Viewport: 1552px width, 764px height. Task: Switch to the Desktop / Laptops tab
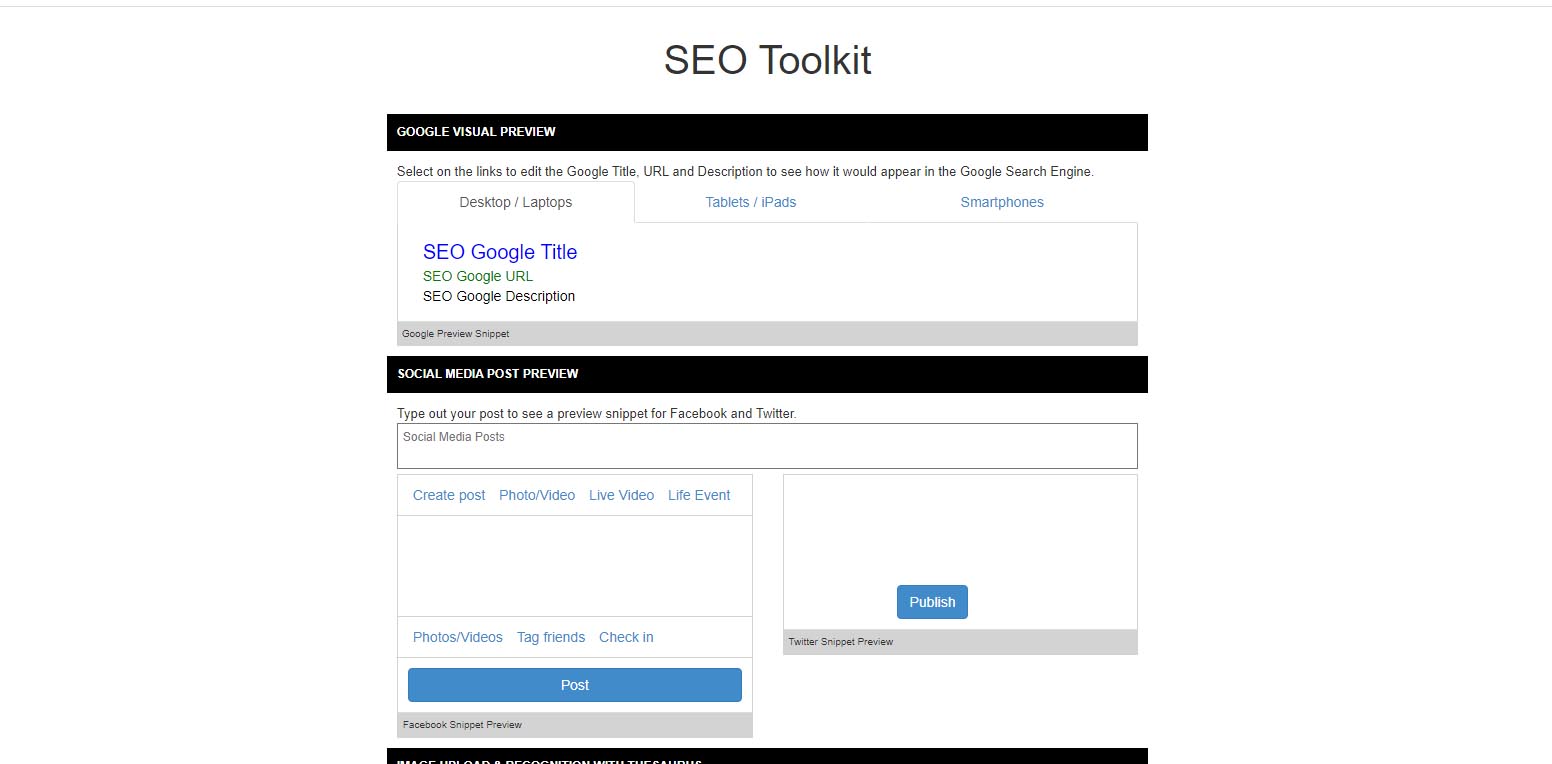pyautogui.click(x=515, y=202)
